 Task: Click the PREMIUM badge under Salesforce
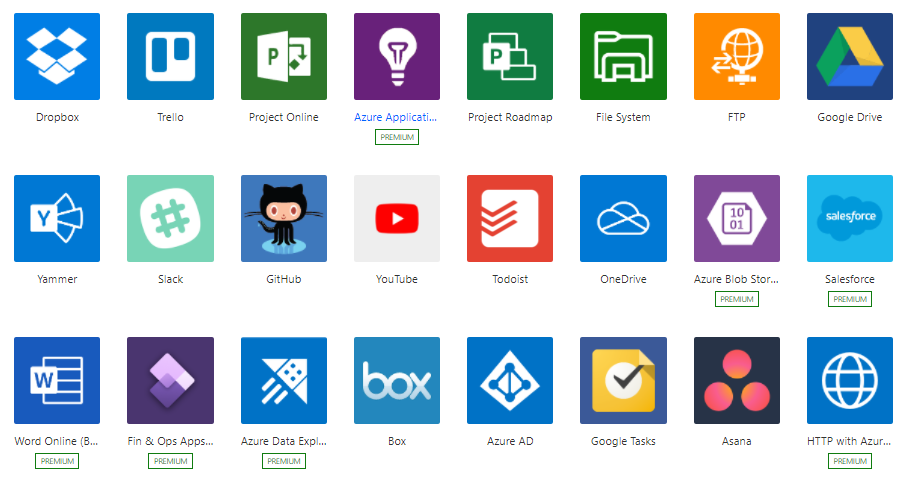point(850,299)
